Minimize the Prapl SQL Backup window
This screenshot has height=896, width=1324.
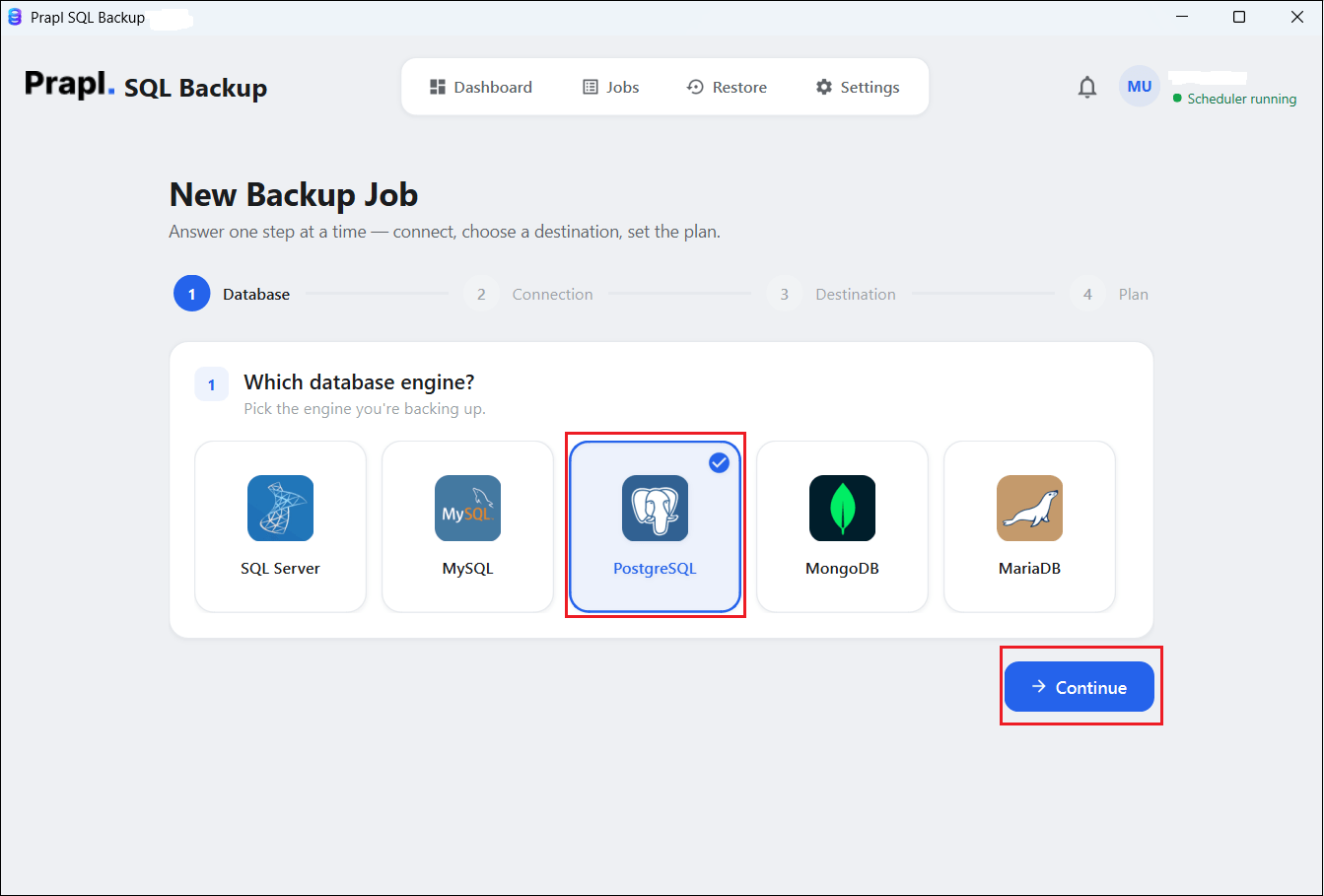(1181, 17)
